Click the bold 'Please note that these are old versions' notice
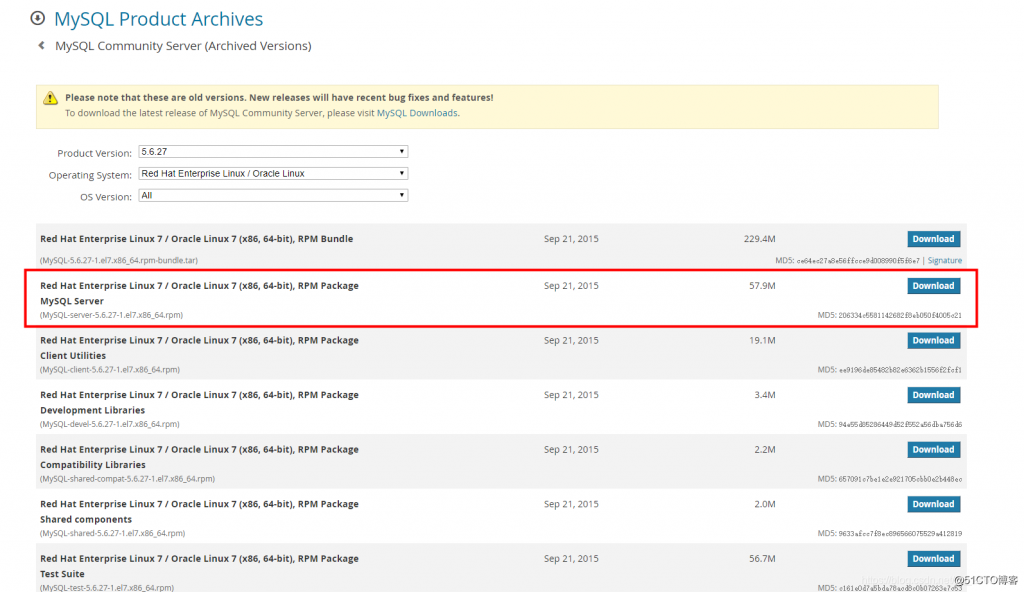 point(279,97)
